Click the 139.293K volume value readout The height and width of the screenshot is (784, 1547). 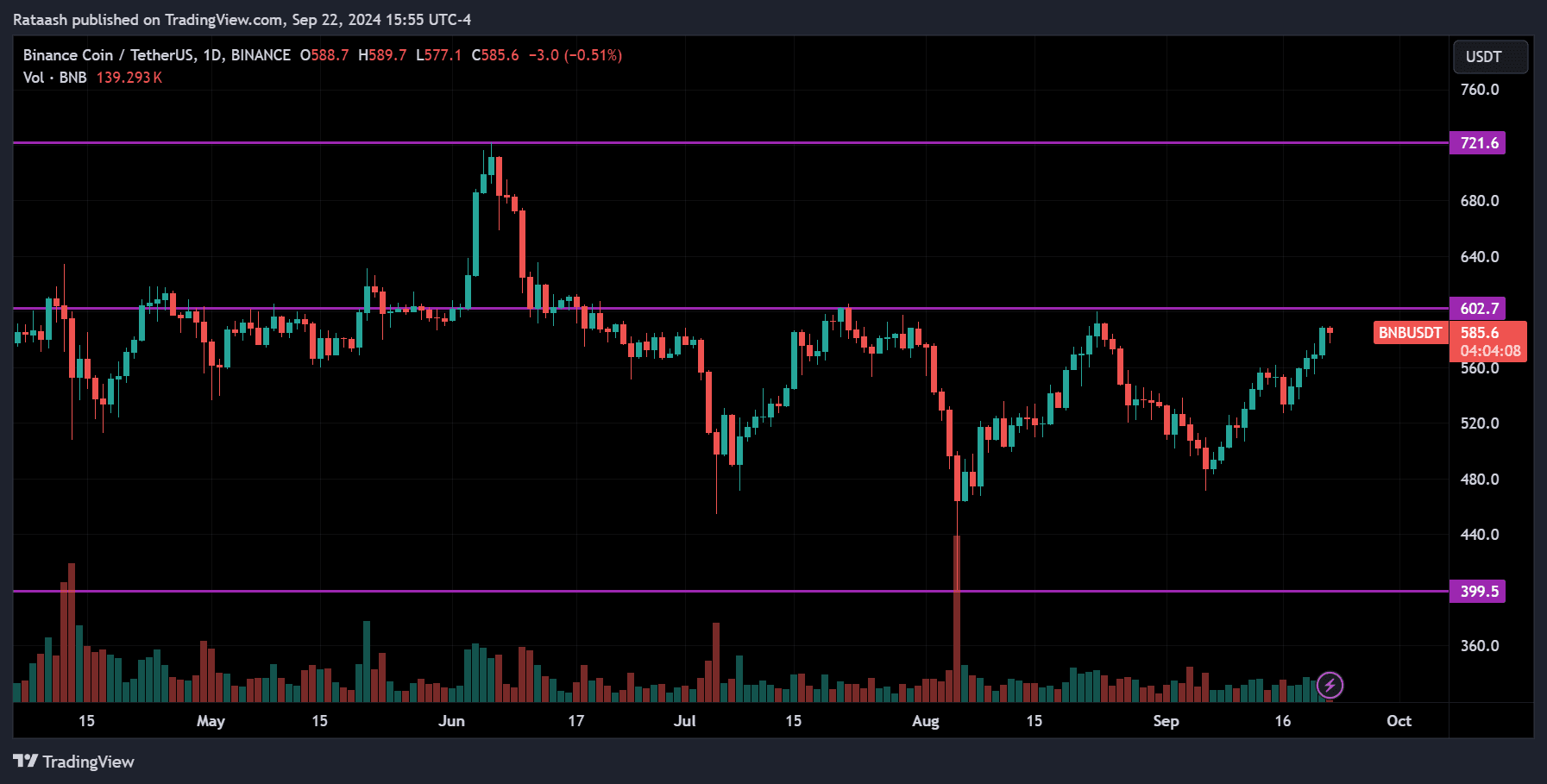(x=129, y=77)
